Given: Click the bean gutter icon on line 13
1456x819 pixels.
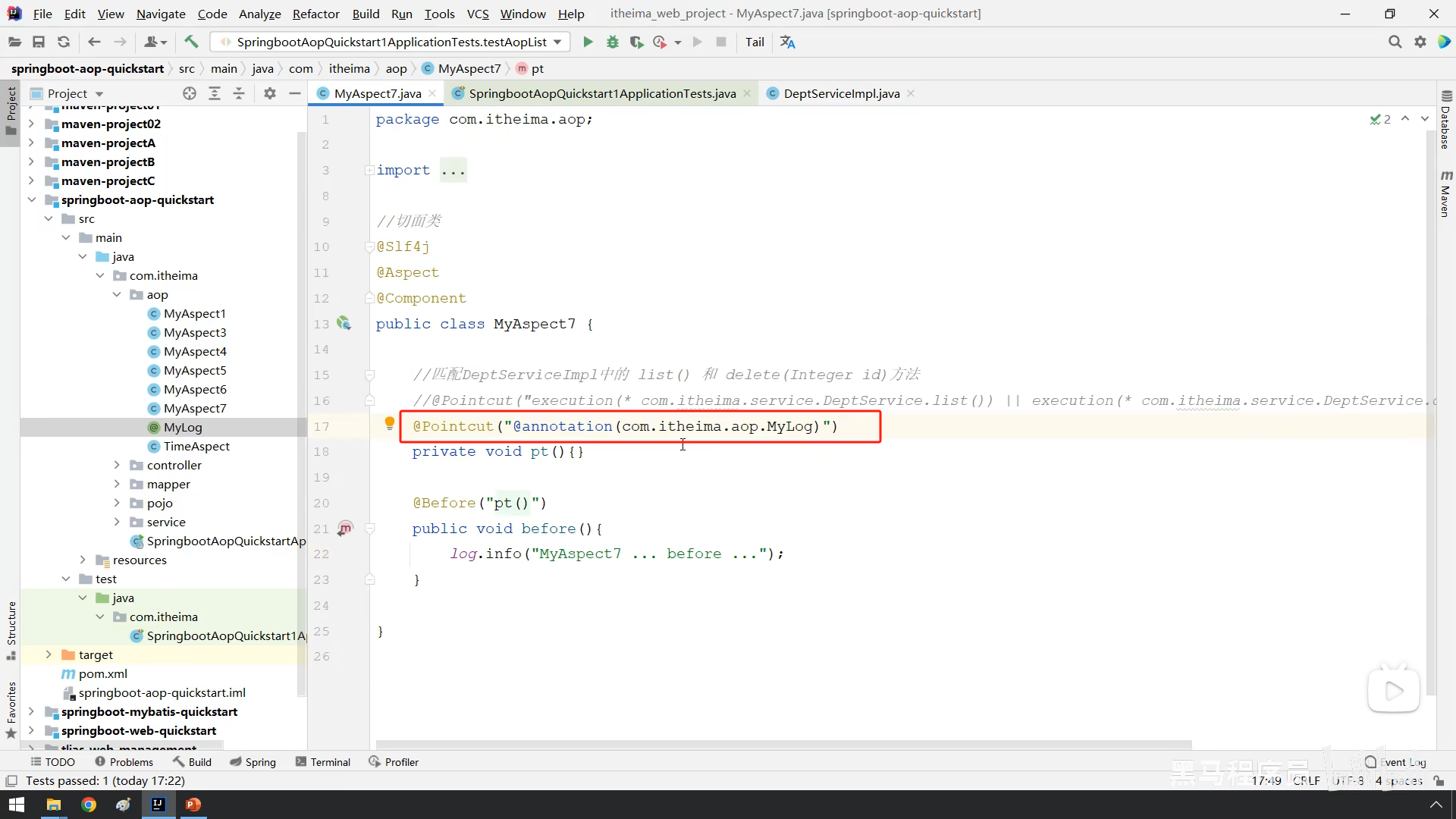Looking at the screenshot, I should (x=344, y=324).
